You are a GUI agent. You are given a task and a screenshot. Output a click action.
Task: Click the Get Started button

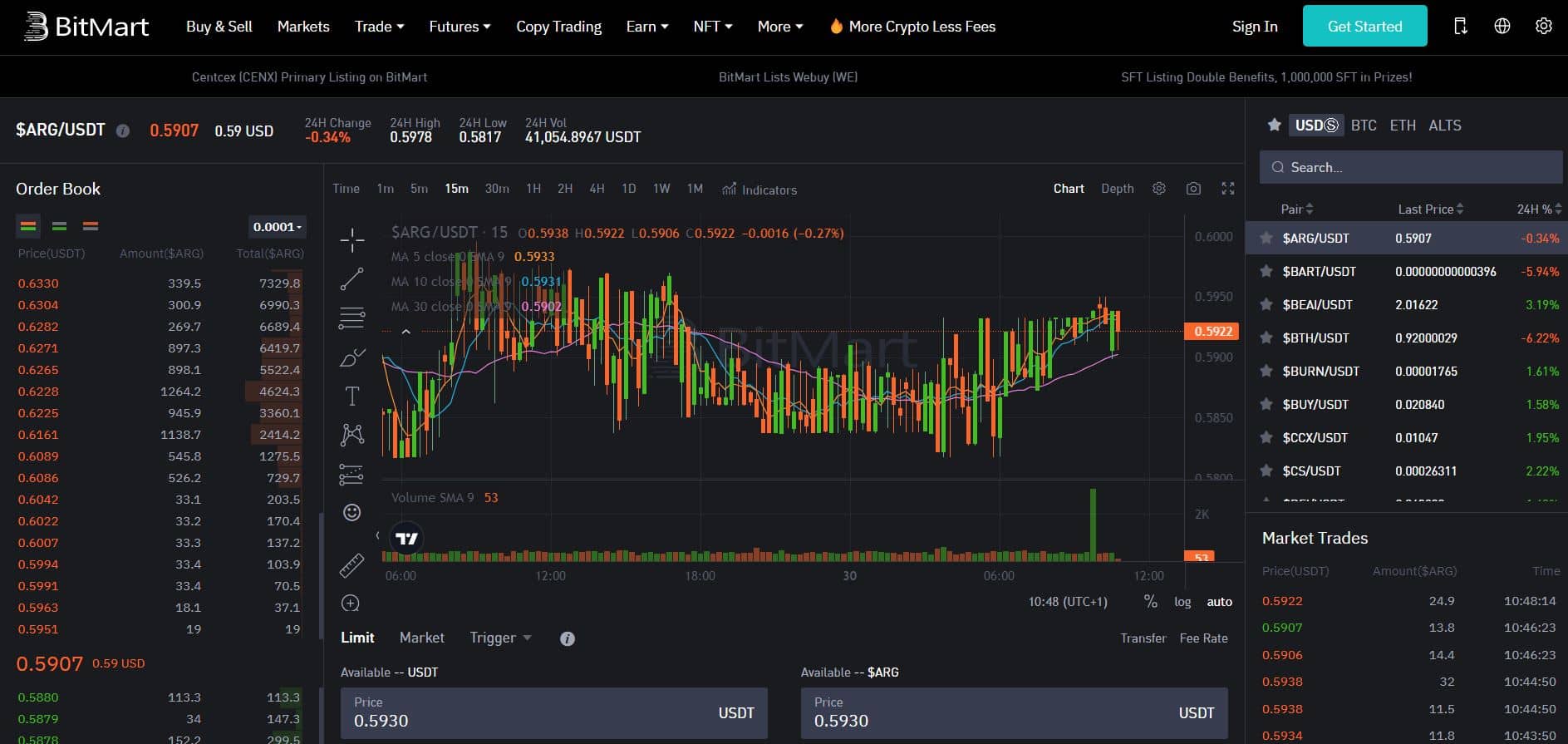tap(1364, 26)
